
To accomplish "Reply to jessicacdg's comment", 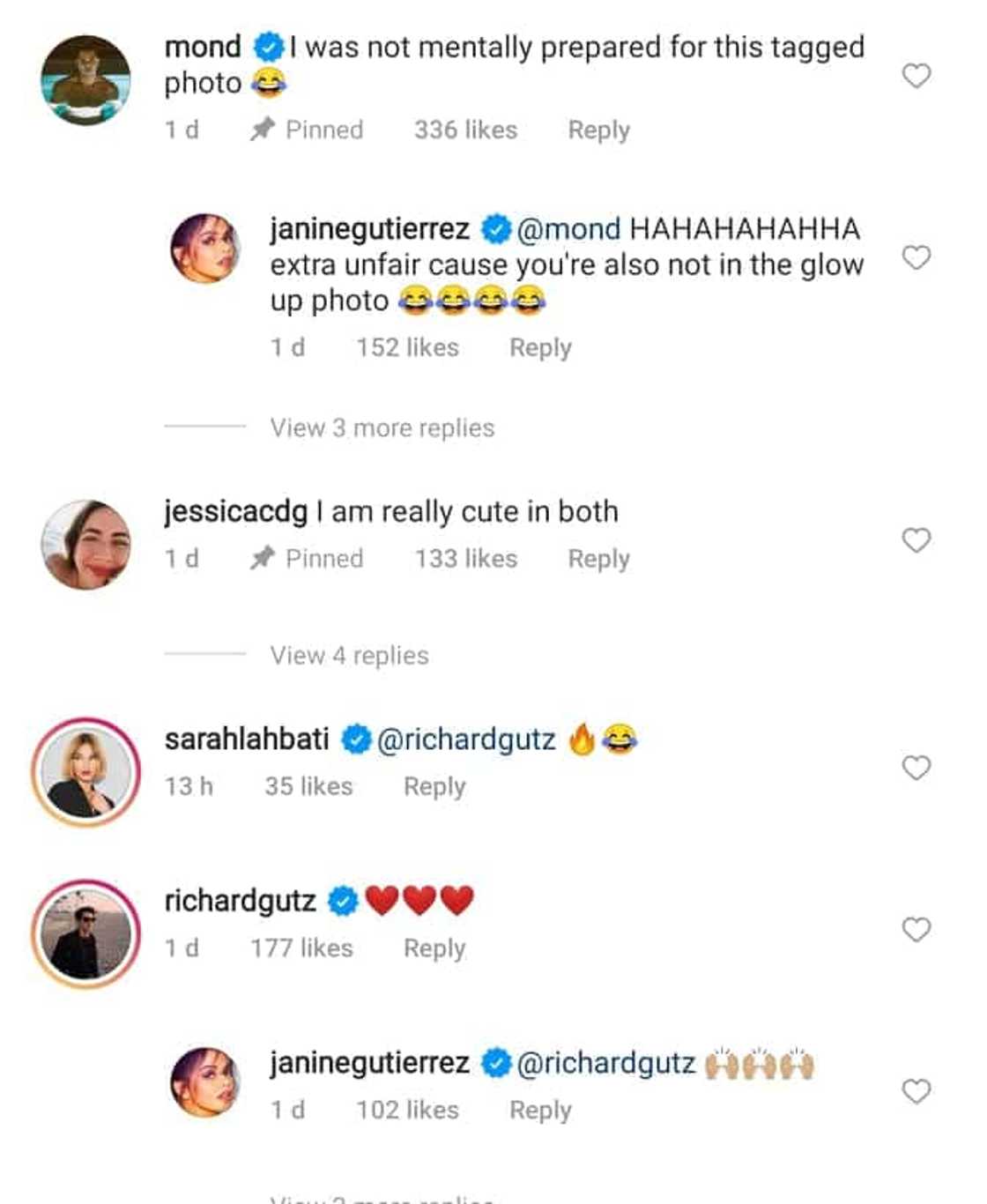I will click(x=598, y=559).
